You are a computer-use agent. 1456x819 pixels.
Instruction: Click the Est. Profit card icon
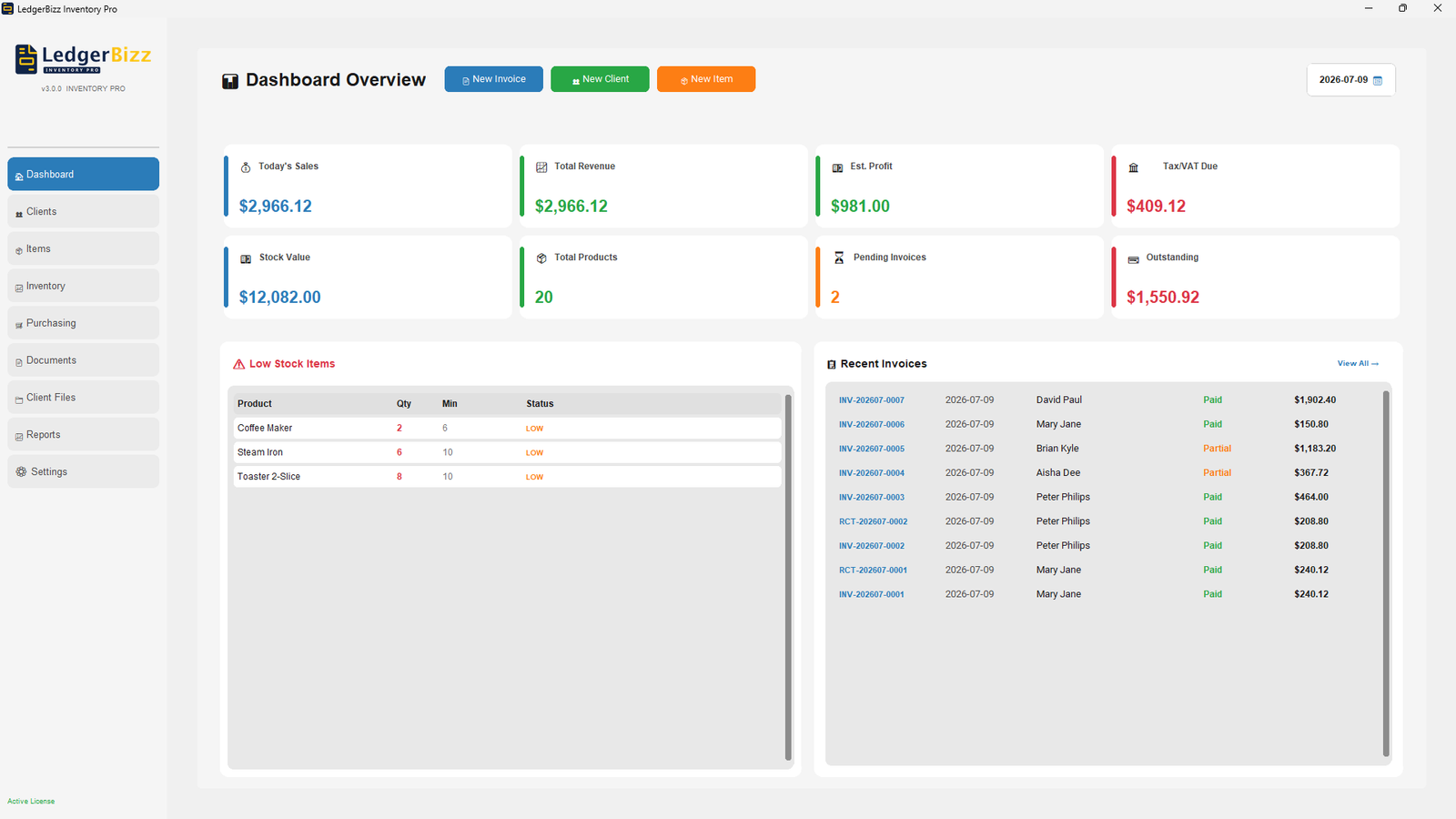pos(837,167)
